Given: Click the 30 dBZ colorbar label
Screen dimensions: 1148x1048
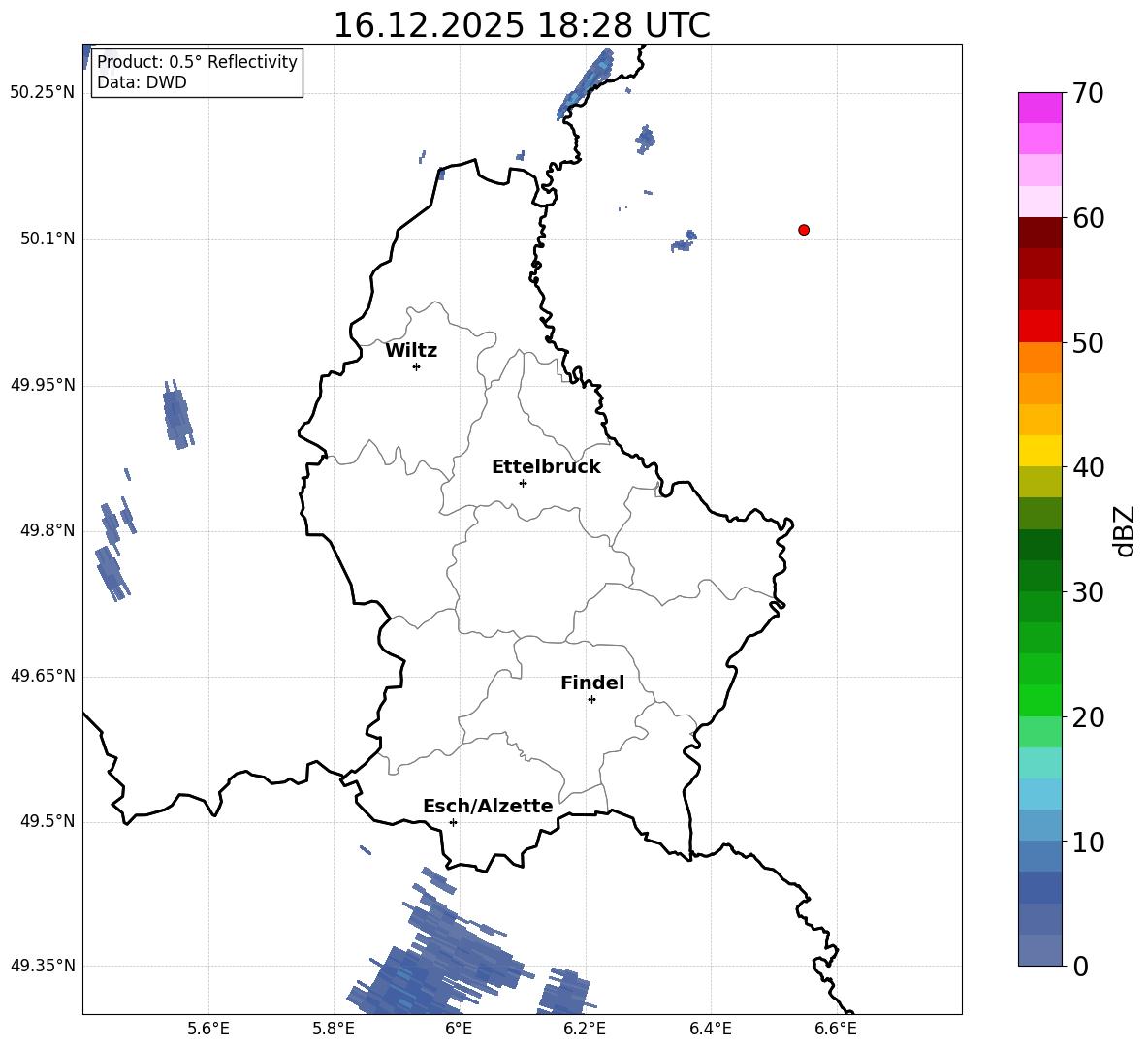Looking at the screenshot, I should click(x=1088, y=592).
